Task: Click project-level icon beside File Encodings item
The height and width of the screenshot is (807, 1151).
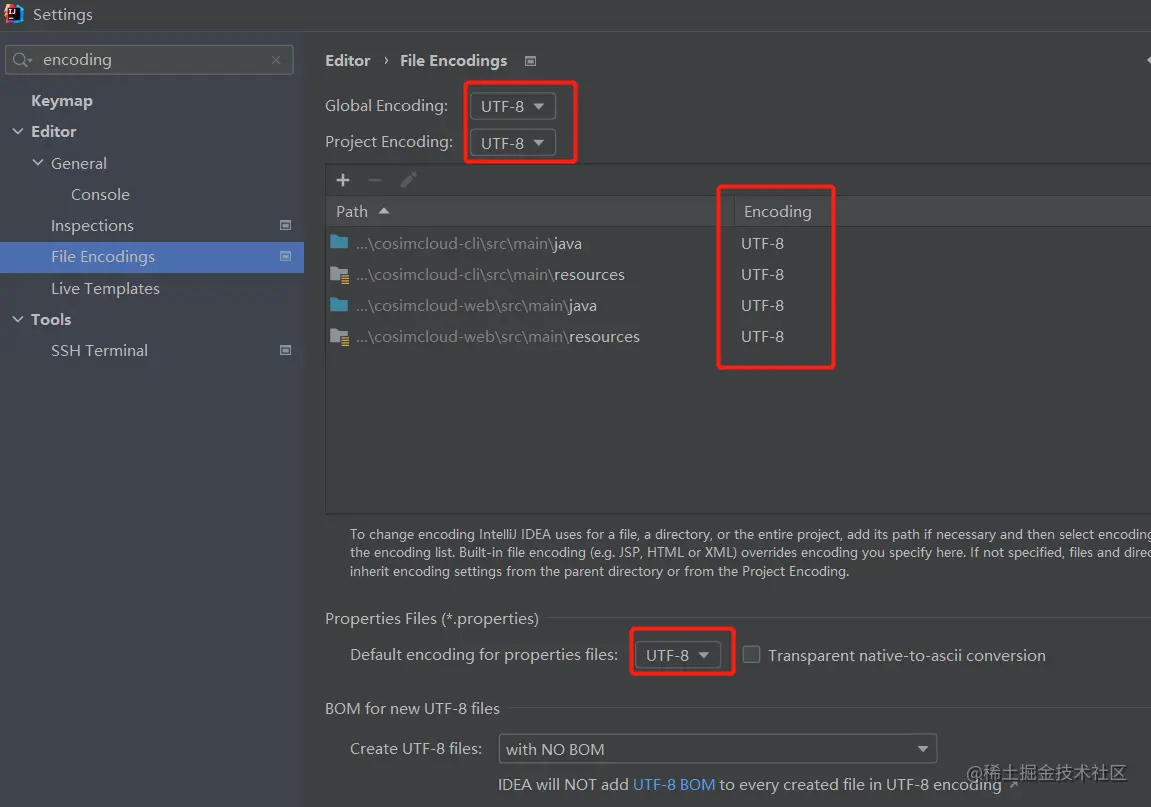Action: click(286, 256)
